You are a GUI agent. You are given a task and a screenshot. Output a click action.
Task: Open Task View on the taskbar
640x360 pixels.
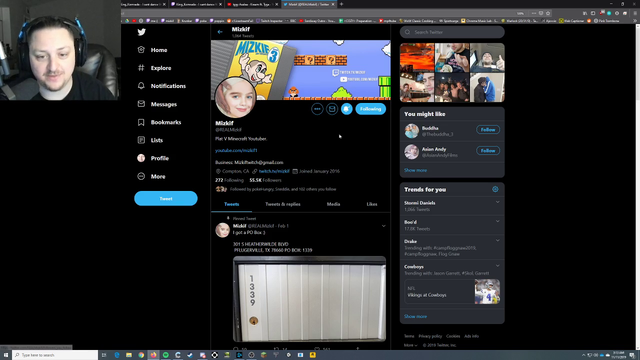[x=104, y=355]
